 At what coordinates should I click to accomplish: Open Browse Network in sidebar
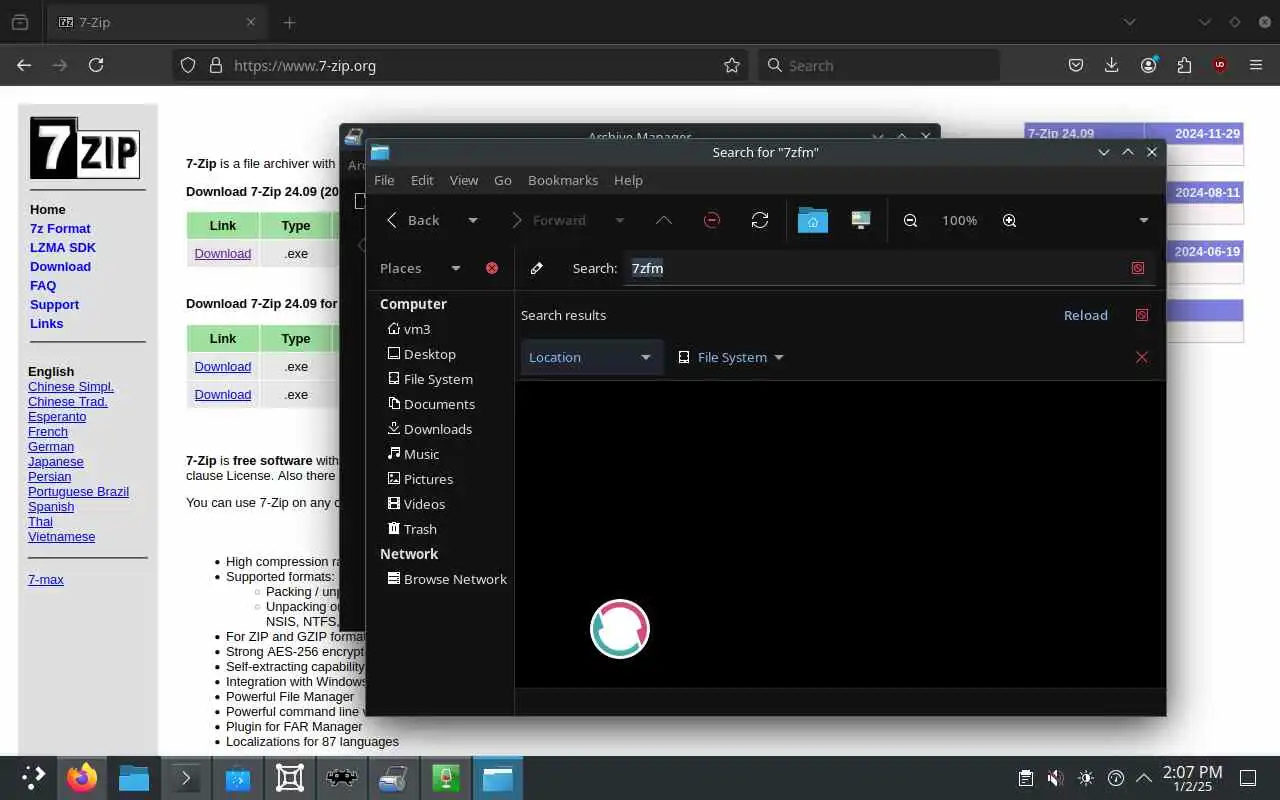click(x=447, y=579)
